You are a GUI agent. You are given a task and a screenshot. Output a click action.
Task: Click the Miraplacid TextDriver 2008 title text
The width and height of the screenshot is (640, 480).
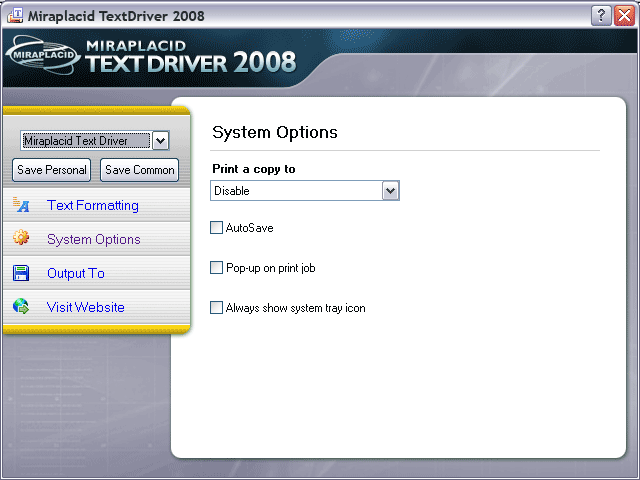tap(116, 16)
